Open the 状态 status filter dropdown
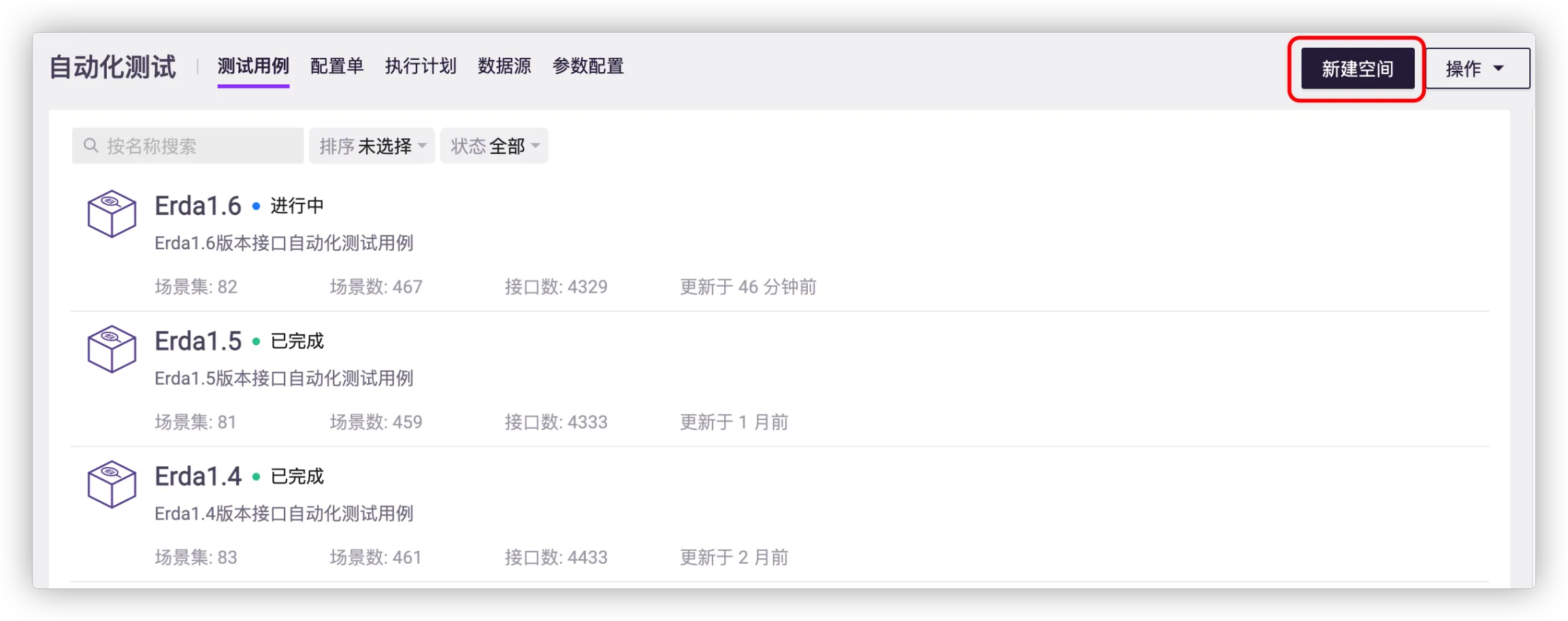Viewport: 1568px width, 621px height. pyautogui.click(x=494, y=146)
